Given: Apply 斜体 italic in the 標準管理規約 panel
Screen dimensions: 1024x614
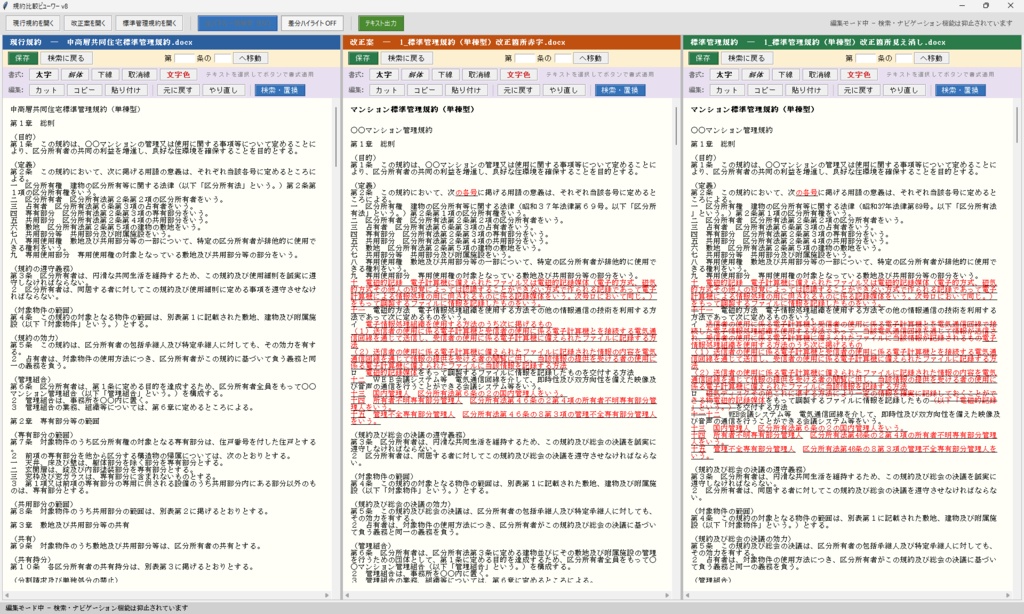Looking at the screenshot, I should [756, 74].
